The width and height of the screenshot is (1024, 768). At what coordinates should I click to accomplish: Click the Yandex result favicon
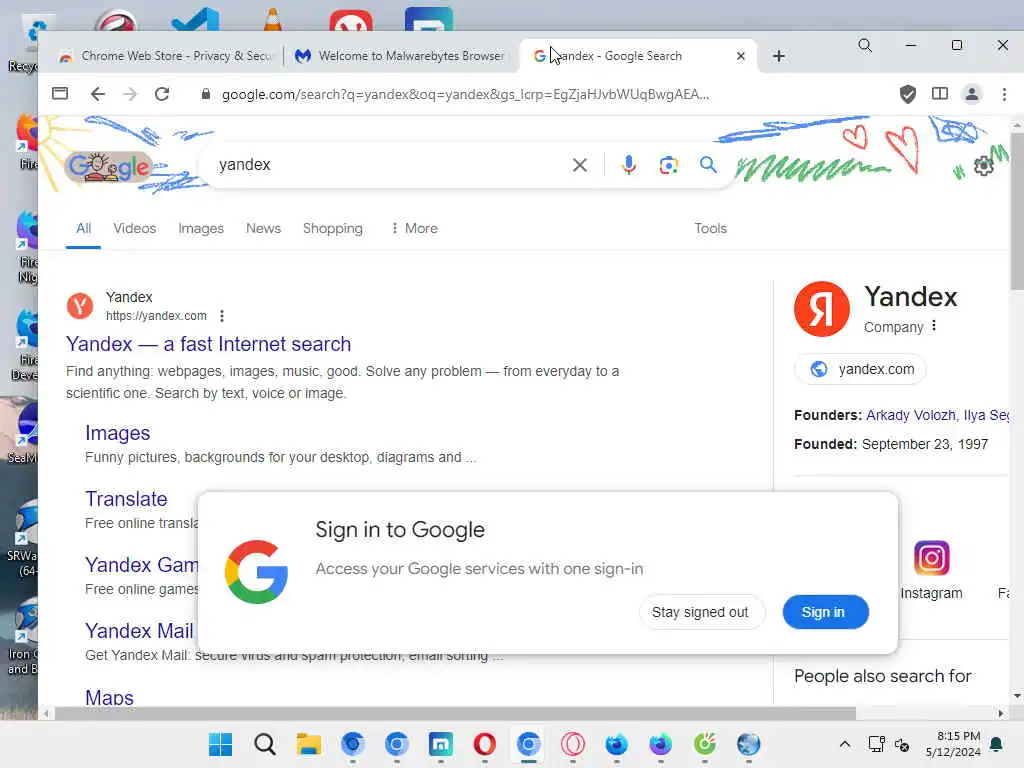[x=80, y=306]
